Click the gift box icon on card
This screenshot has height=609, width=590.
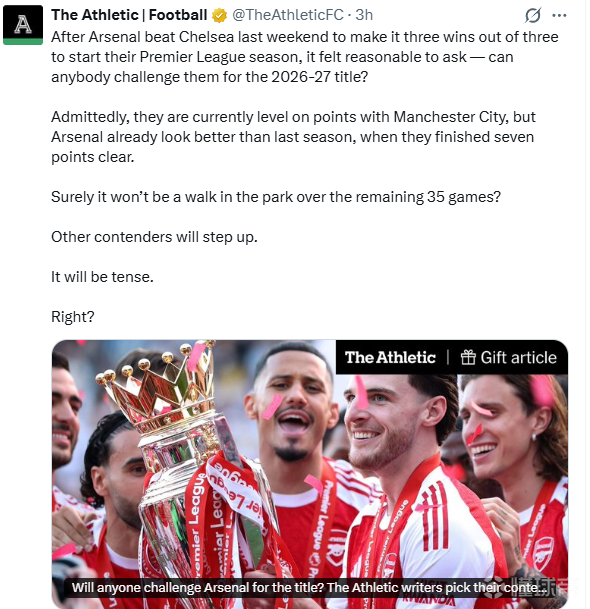pos(468,357)
